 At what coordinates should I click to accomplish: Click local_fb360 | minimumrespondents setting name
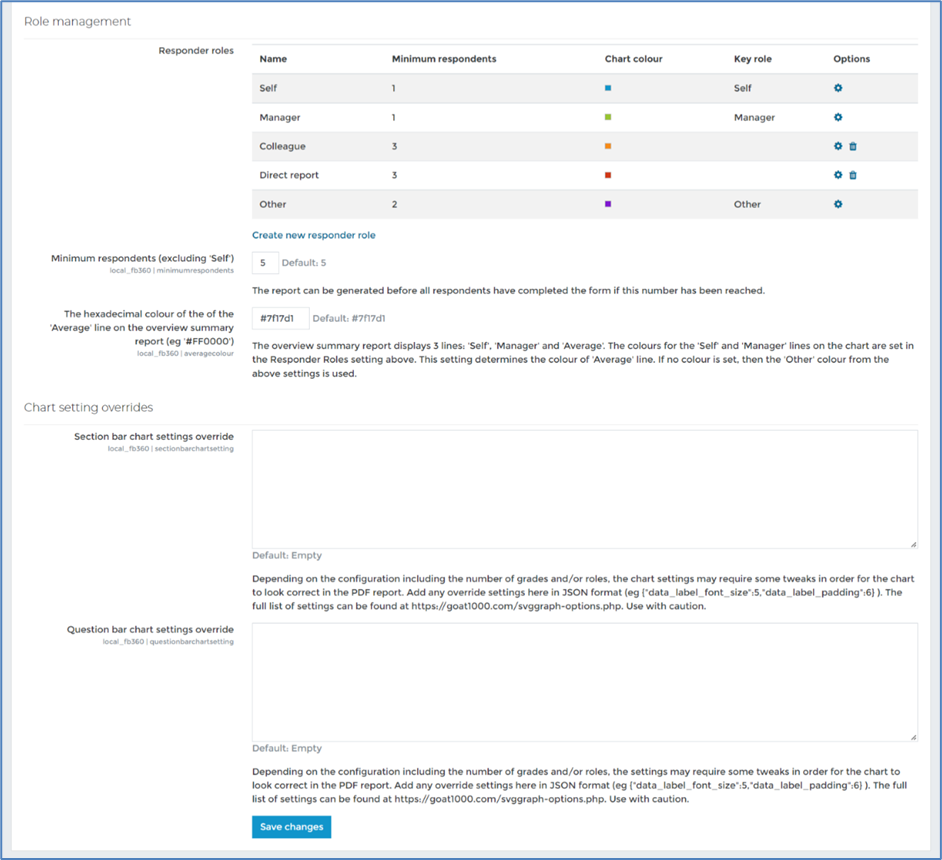point(171,271)
